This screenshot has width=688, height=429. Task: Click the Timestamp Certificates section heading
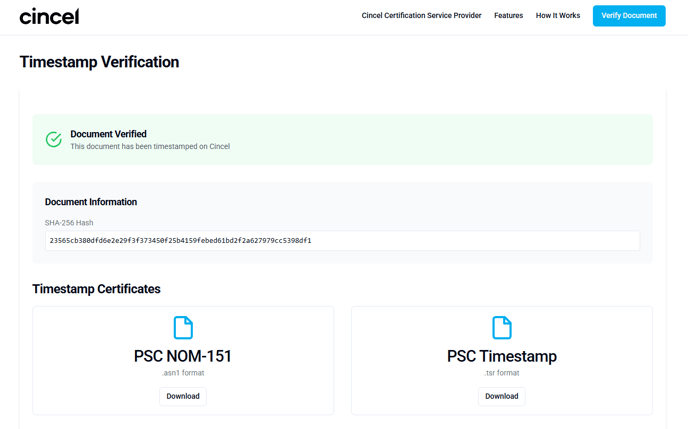pyautogui.click(x=96, y=289)
